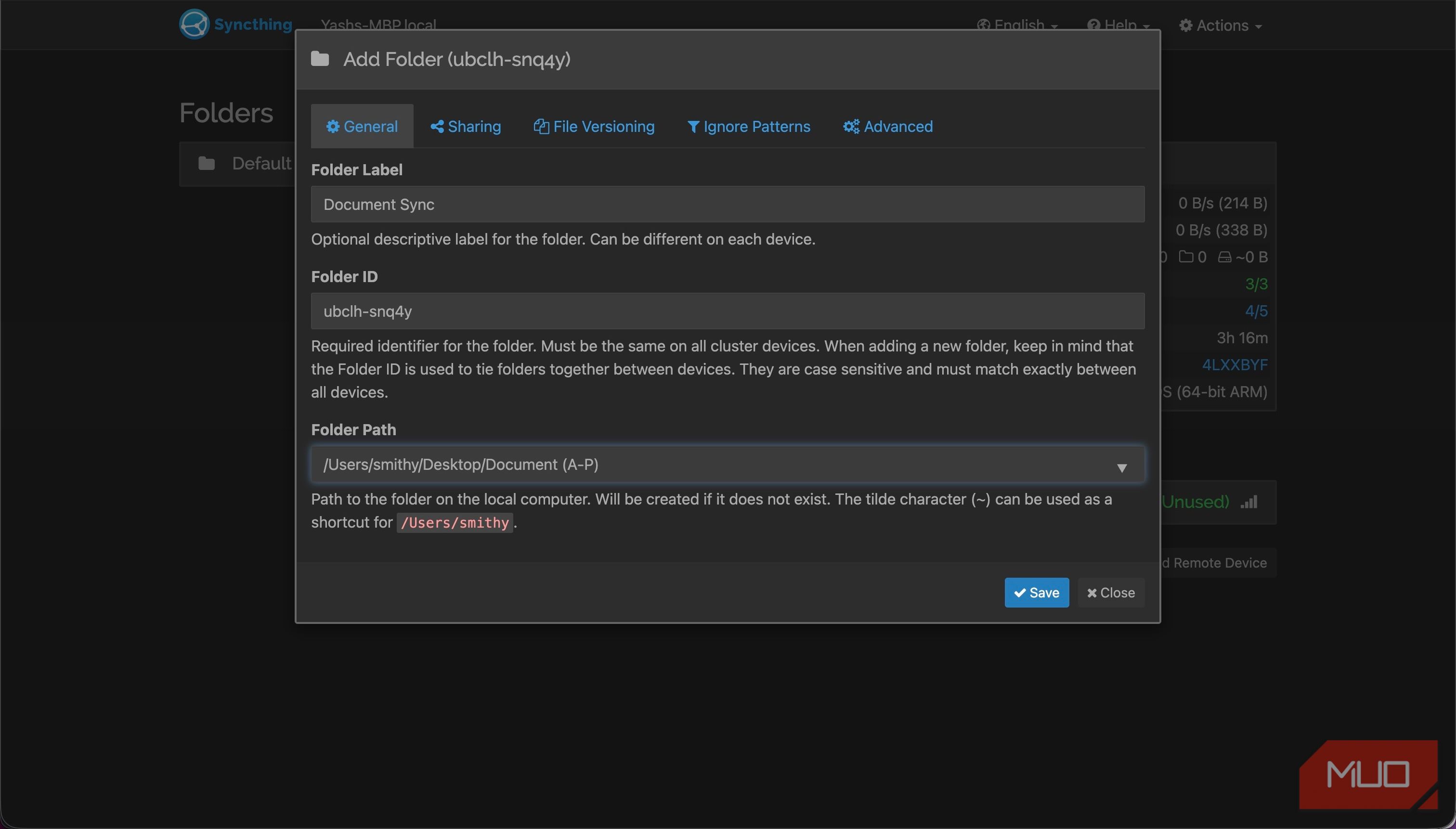Open the Actions dropdown menu
The height and width of the screenshot is (829, 1456).
click(1220, 26)
